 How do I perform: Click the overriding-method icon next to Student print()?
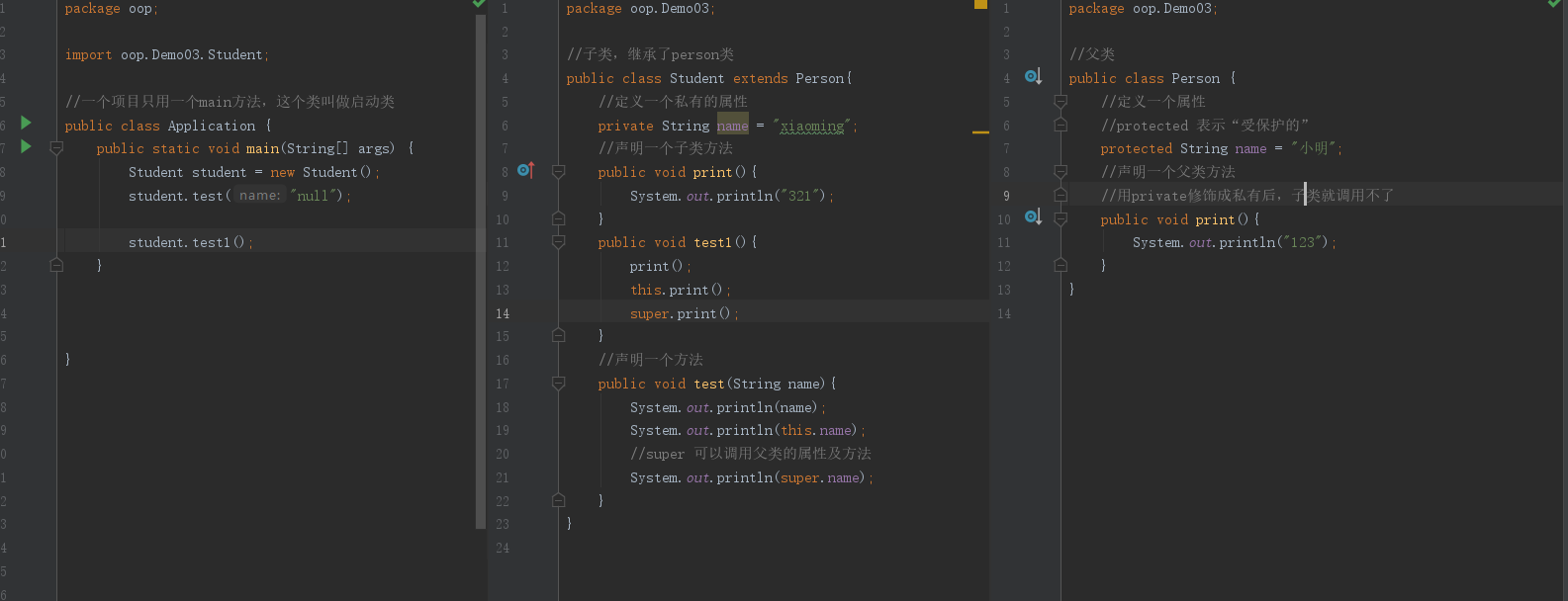[x=525, y=171]
